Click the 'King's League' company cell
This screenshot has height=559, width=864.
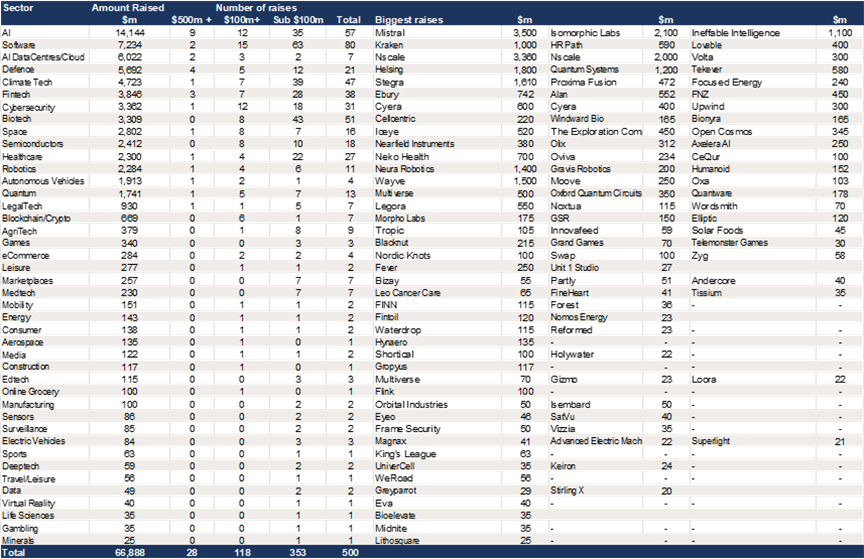[x=406, y=454]
